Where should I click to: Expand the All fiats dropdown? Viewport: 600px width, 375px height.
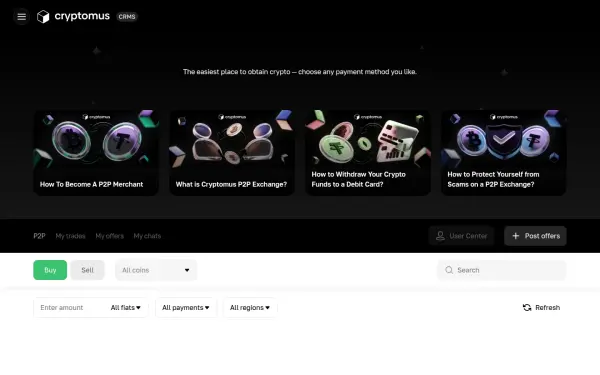click(x=126, y=307)
